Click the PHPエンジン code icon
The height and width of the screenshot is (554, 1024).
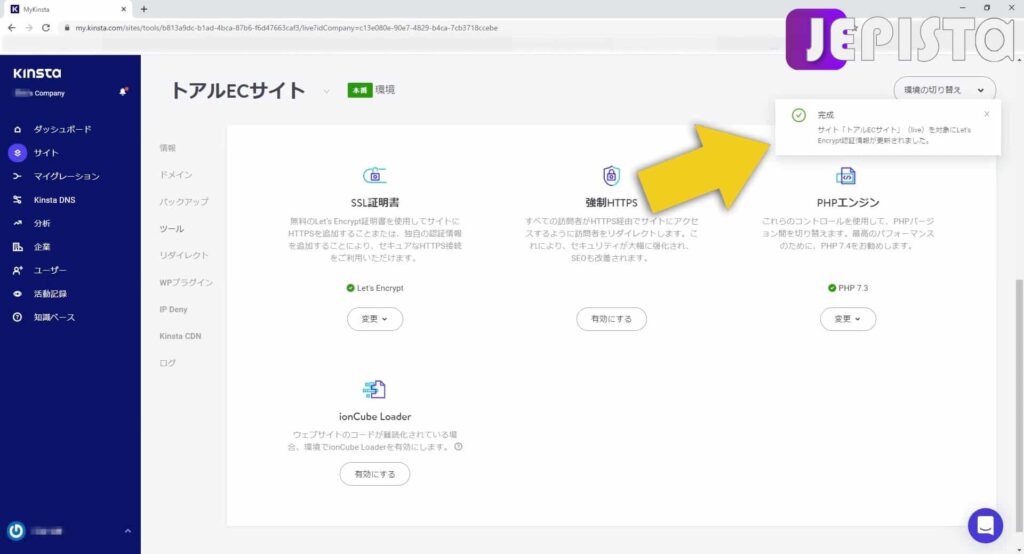click(x=846, y=176)
